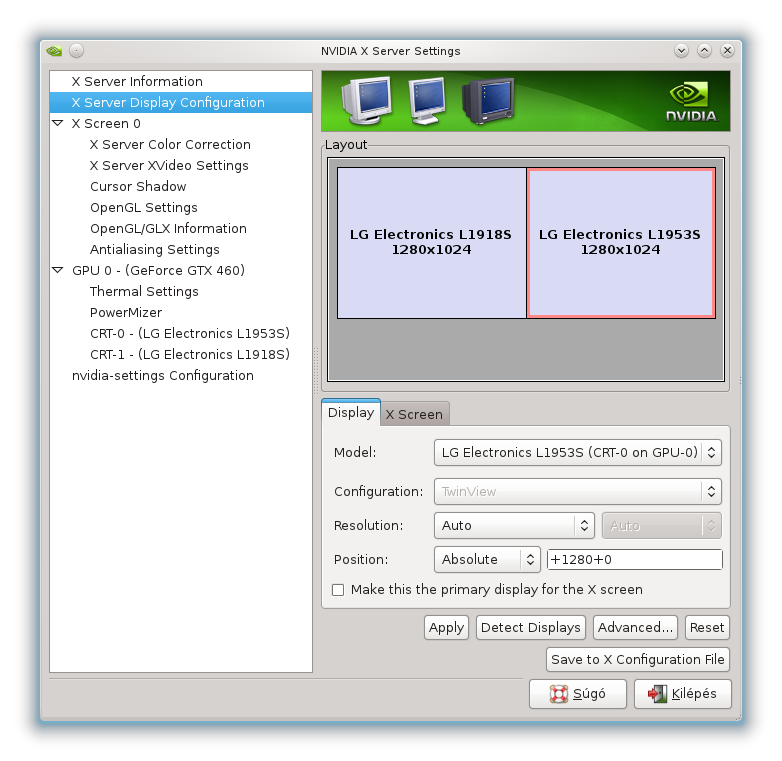Maximize window with up-chevron title button
This screenshot has width=782, height=761.
(x=704, y=51)
